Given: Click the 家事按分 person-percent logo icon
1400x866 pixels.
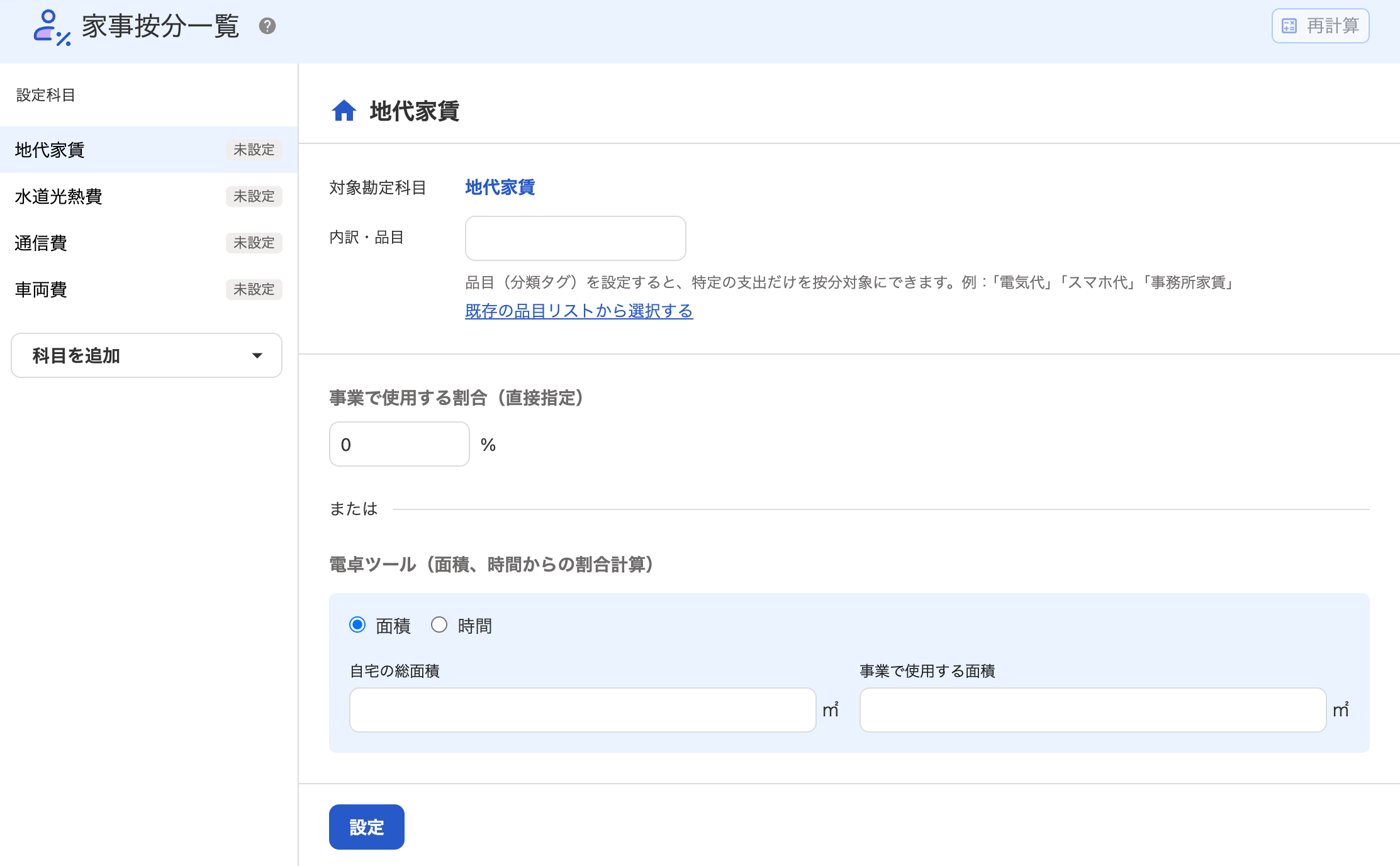Looking at the screenshot, I should click(52, 28).
